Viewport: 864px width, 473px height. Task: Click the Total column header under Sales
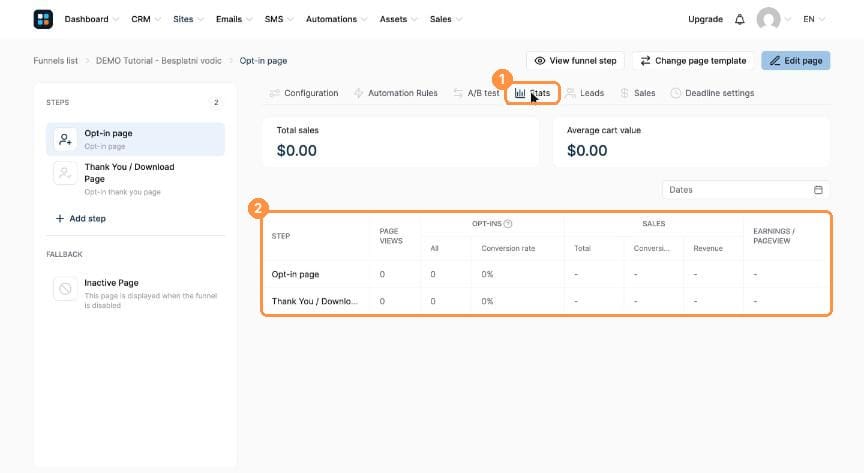coord(582,249)
